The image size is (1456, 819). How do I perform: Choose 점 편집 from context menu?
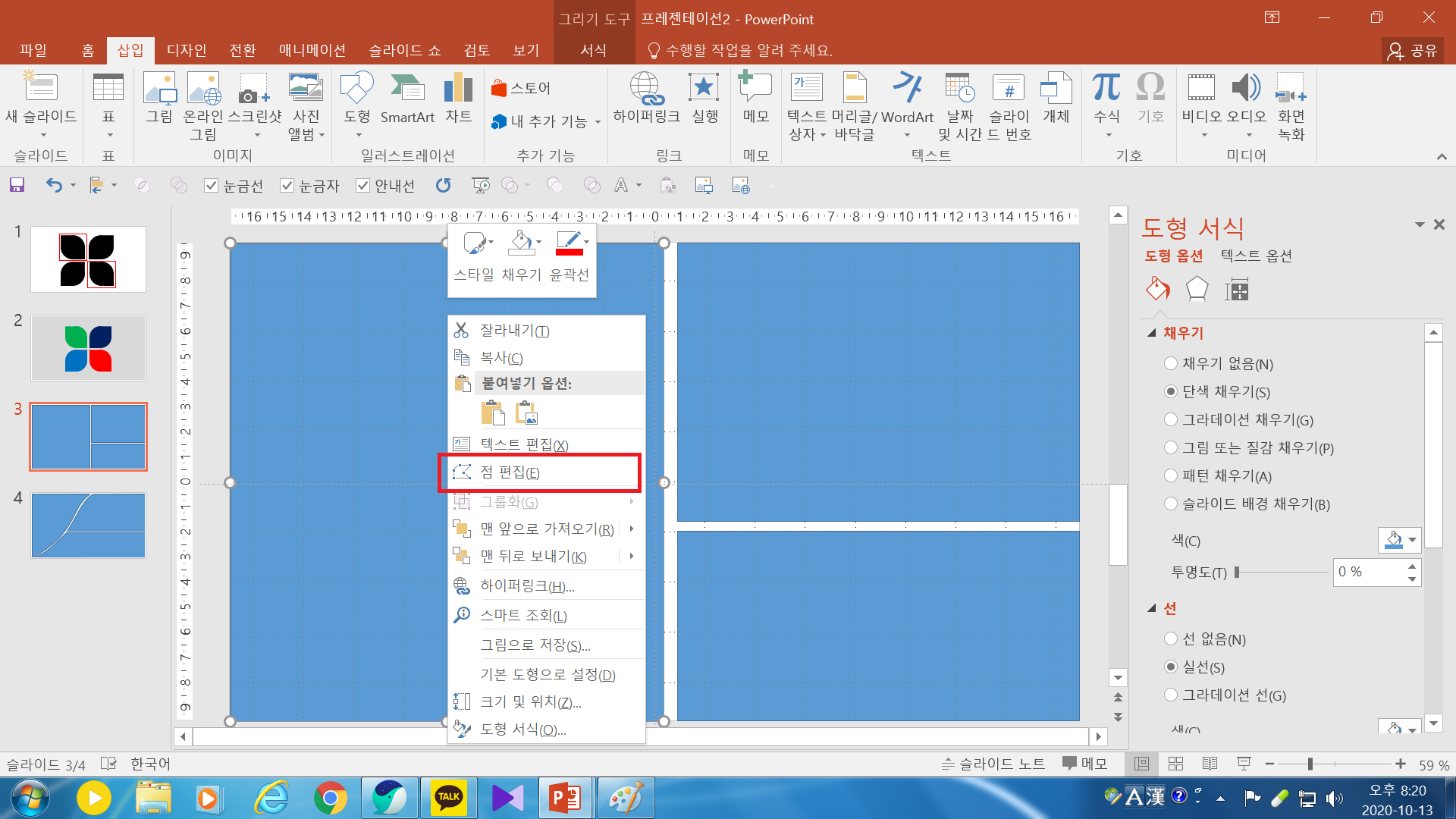[510, 472]
